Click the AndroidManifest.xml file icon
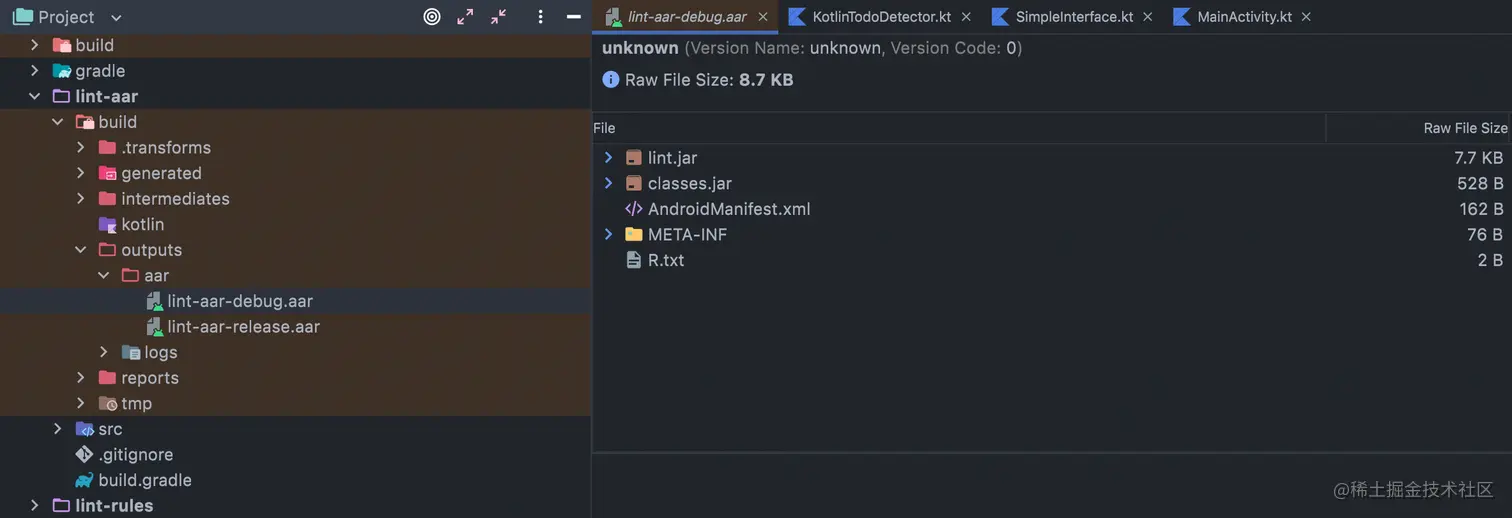The height and width of the screenshot is (518, 1512). pyautogui.click(x=633, y=209)
